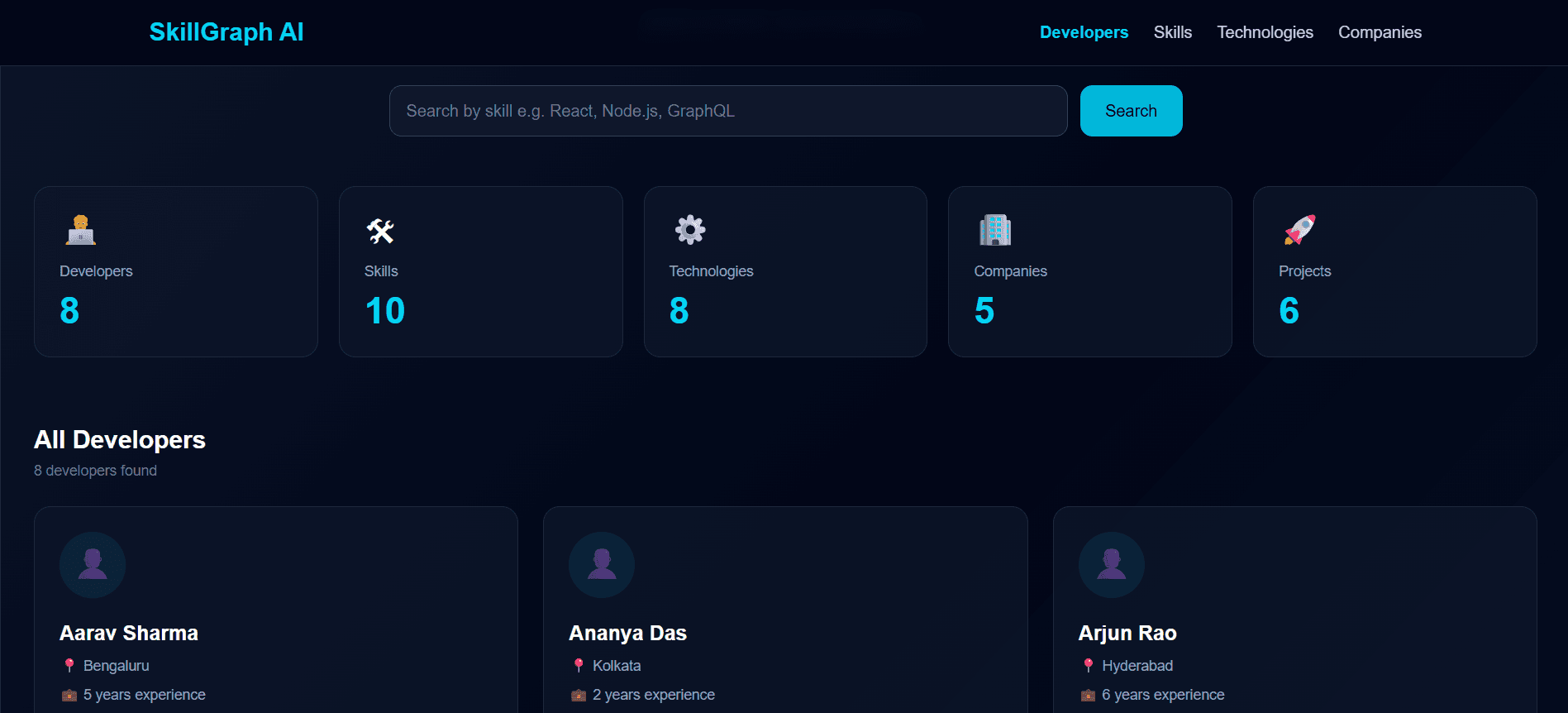Screen dimensions: 1568x713
Task: Click the All Developers heading
Action: point(120,440)
